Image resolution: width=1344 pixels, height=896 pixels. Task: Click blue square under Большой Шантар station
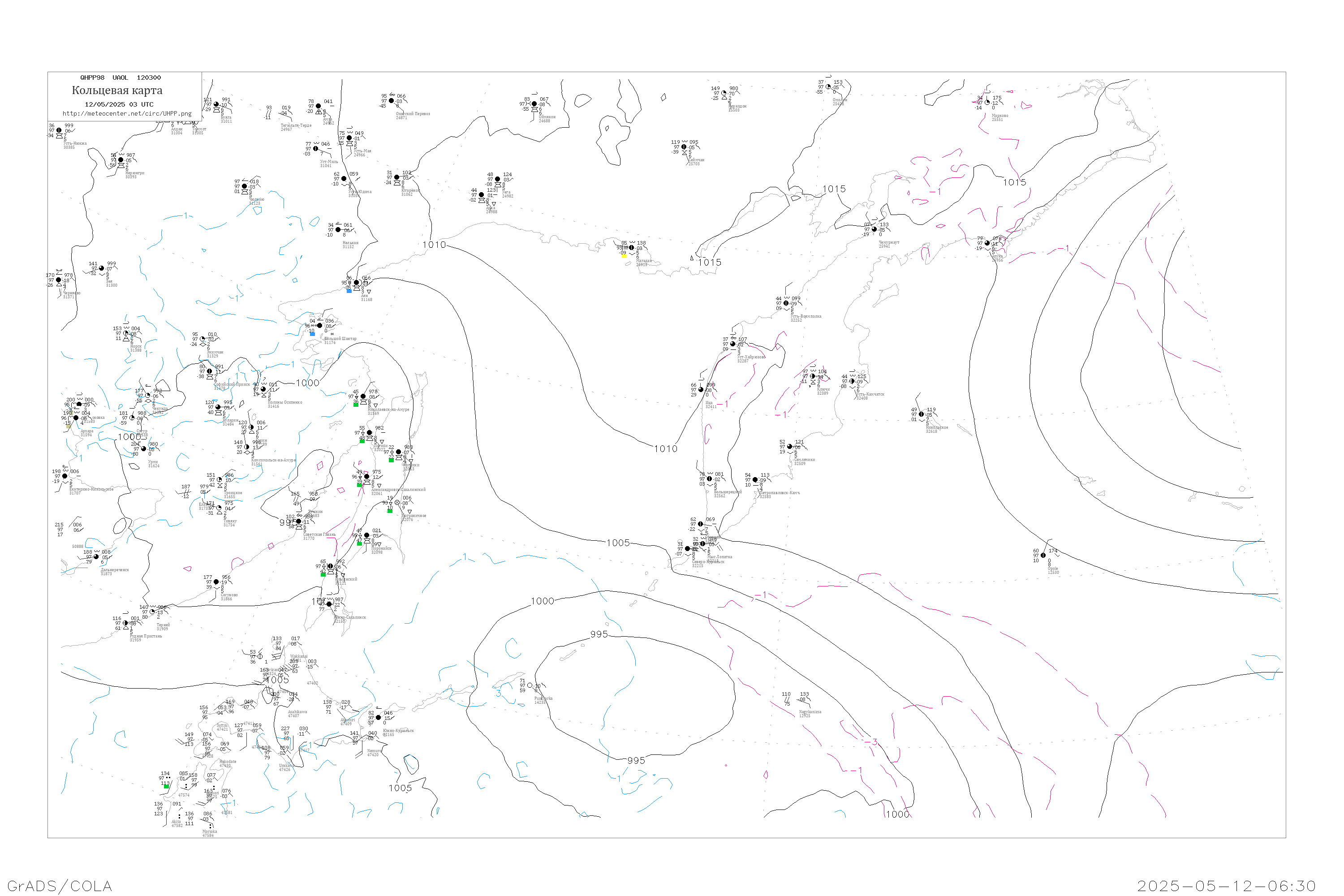pos(312,334)
